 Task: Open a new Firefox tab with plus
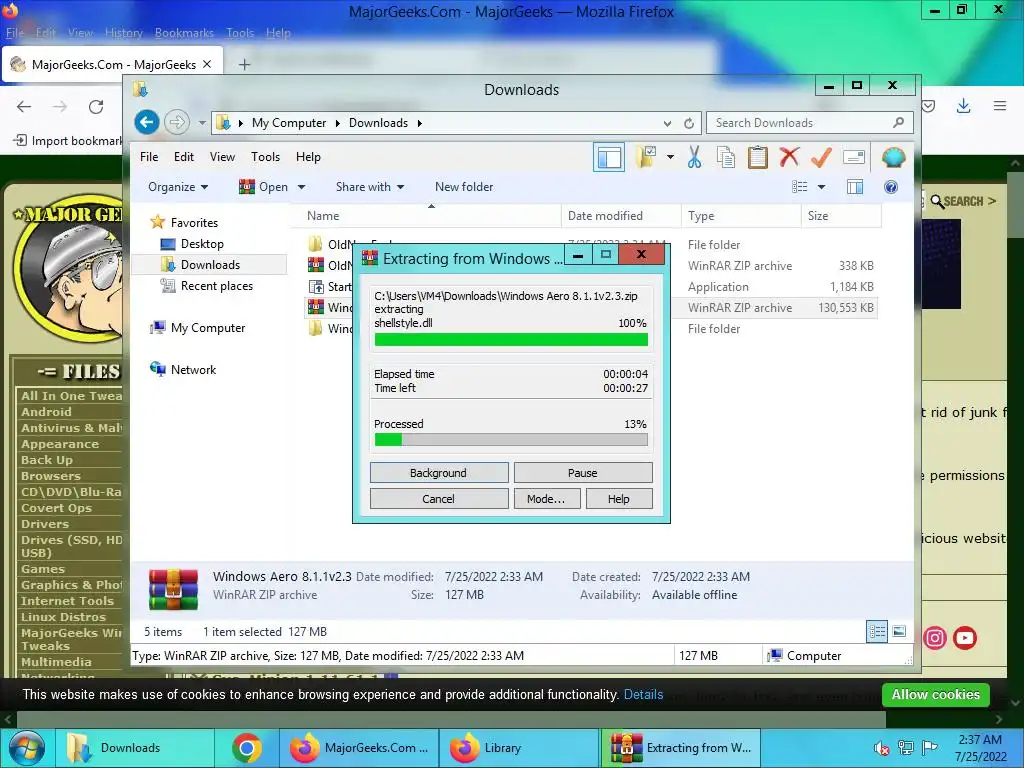point(244,65)
